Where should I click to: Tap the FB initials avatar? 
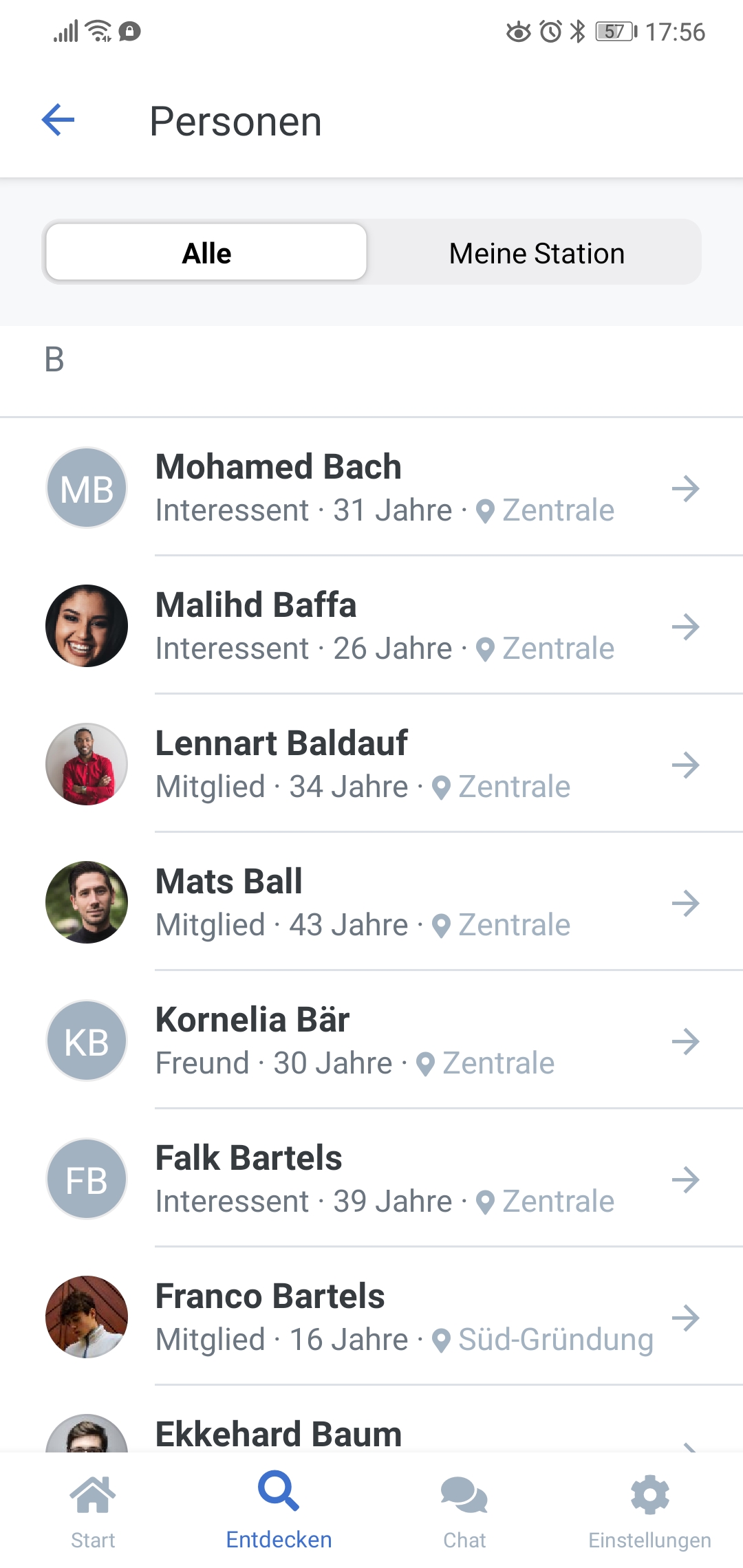click(x=87, y=1179)
